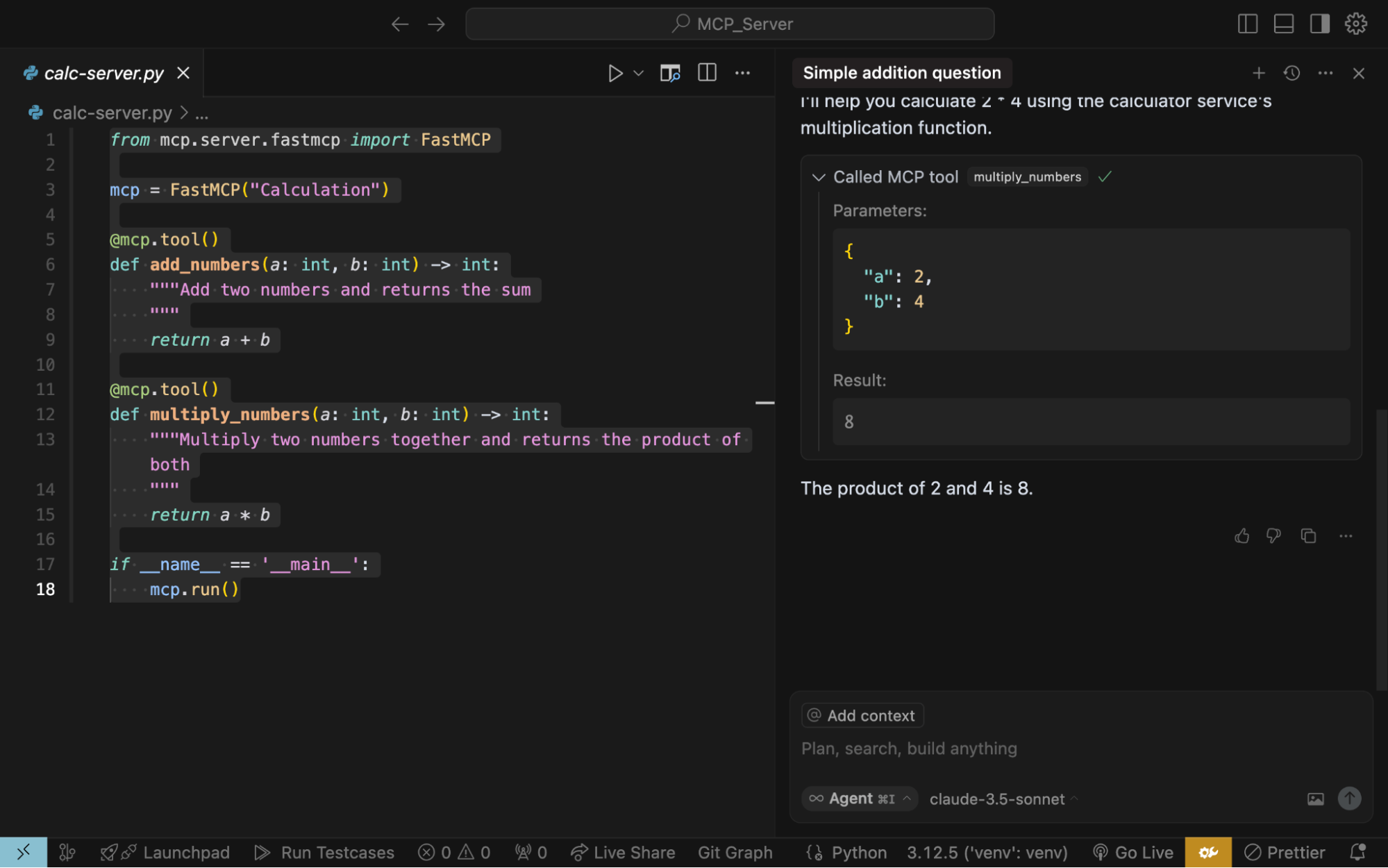
Task: Select the calc-server.py editor tab
Action: point(103,73)
